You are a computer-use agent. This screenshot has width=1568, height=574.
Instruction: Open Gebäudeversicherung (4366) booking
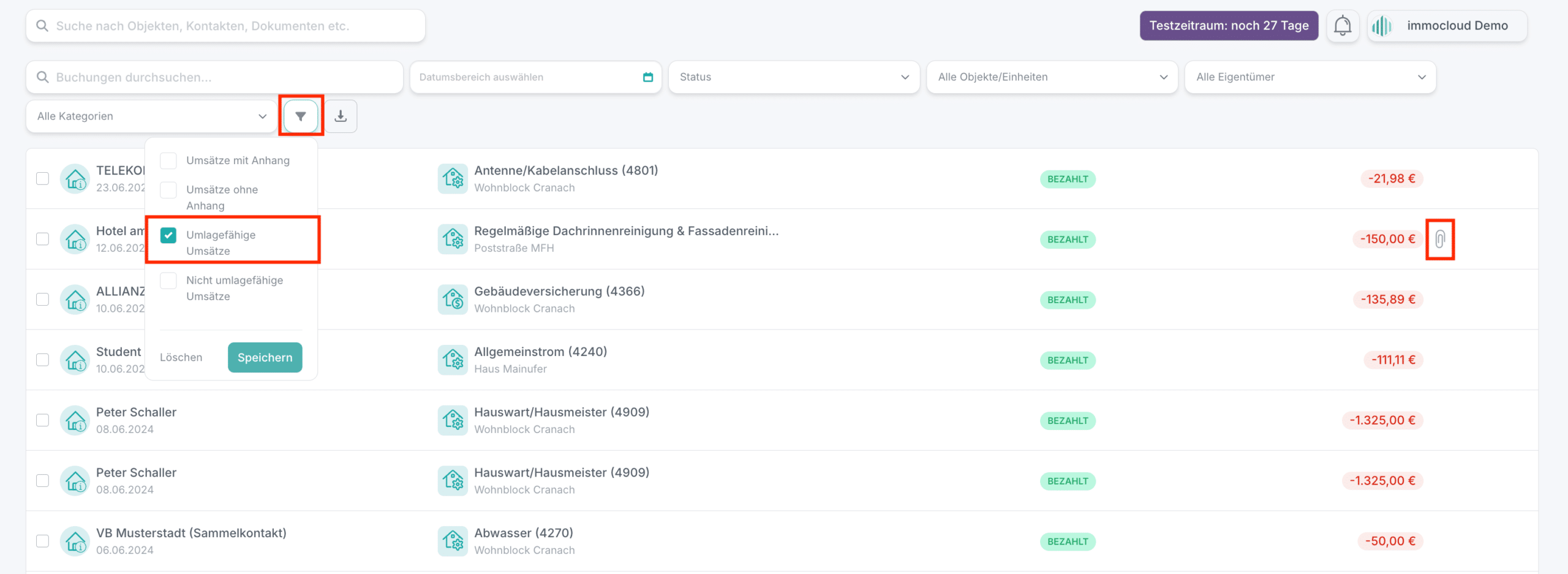click(x=559, y=292)
